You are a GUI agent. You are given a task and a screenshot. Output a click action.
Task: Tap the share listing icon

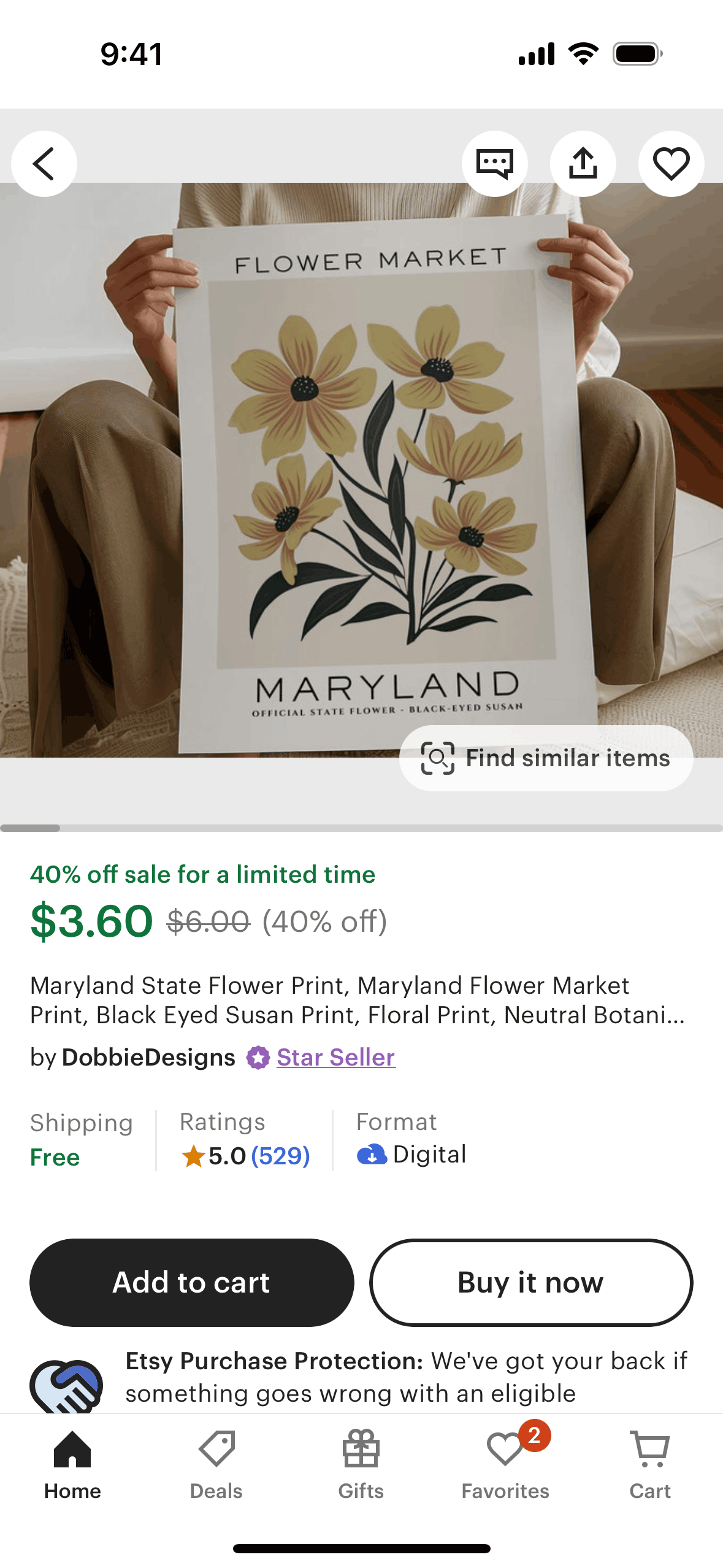(x=583, y=164)
